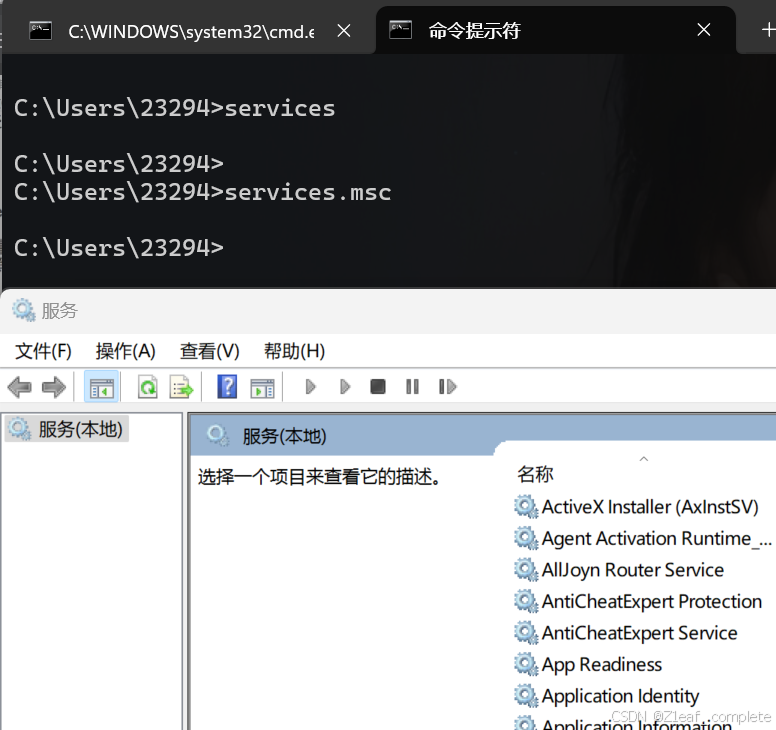776x730 pixels.
Task: Click first Start Service play icon
Action: (310, 387)
